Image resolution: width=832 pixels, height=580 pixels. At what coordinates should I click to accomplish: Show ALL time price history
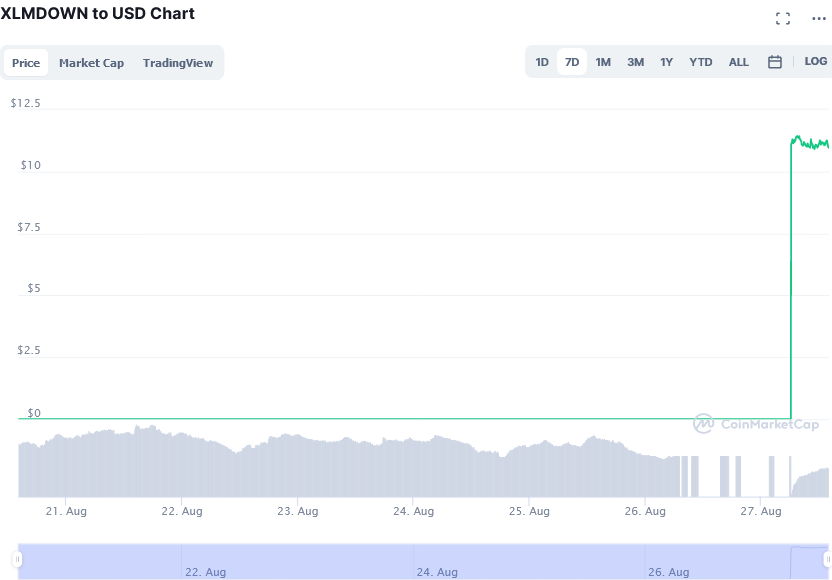739,62
